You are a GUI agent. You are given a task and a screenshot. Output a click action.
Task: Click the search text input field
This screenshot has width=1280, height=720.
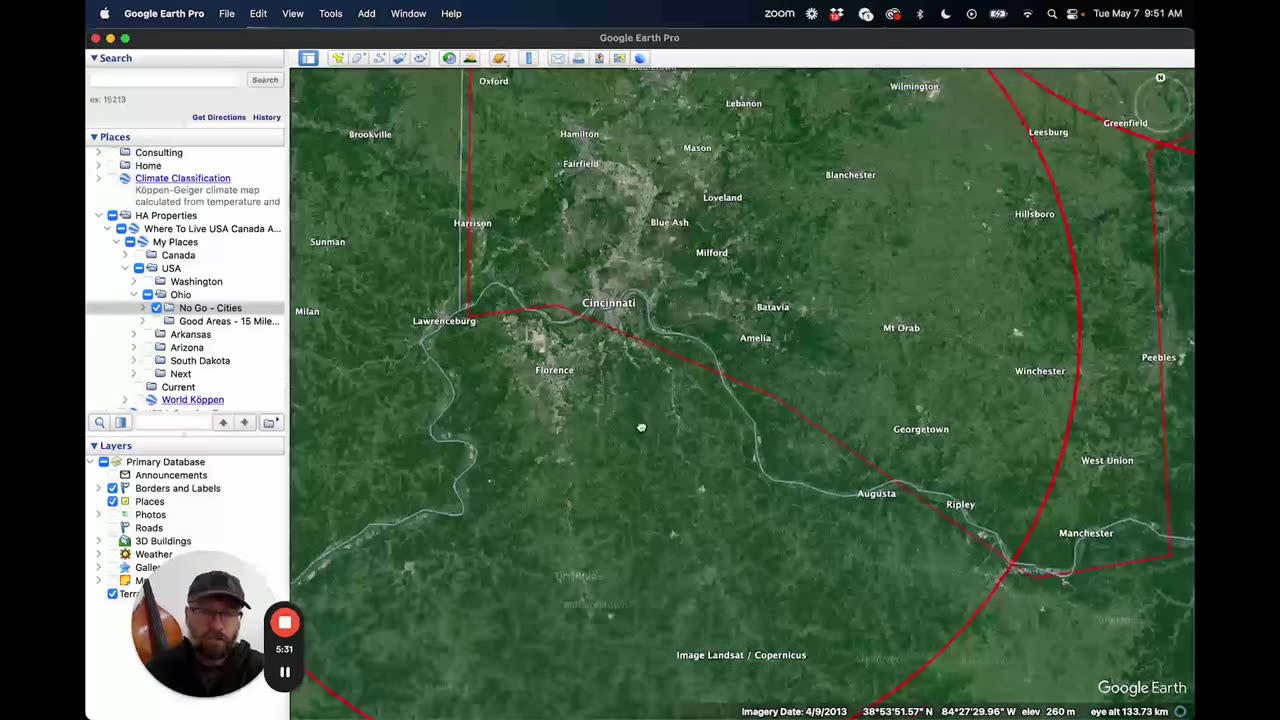pyautogui.click(x=166, y=80)
